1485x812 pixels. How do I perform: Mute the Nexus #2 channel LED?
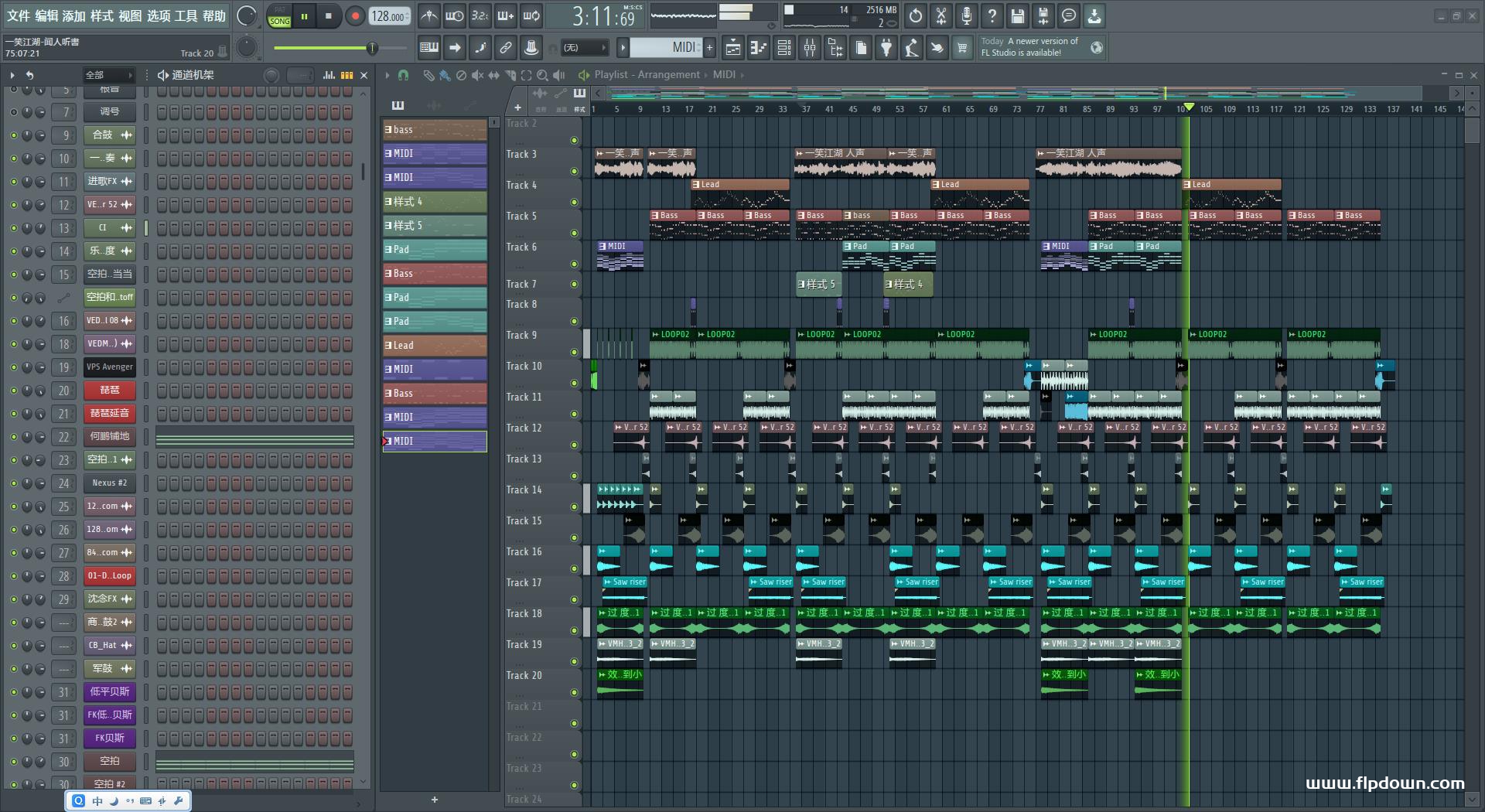click(x=13, y=483)
